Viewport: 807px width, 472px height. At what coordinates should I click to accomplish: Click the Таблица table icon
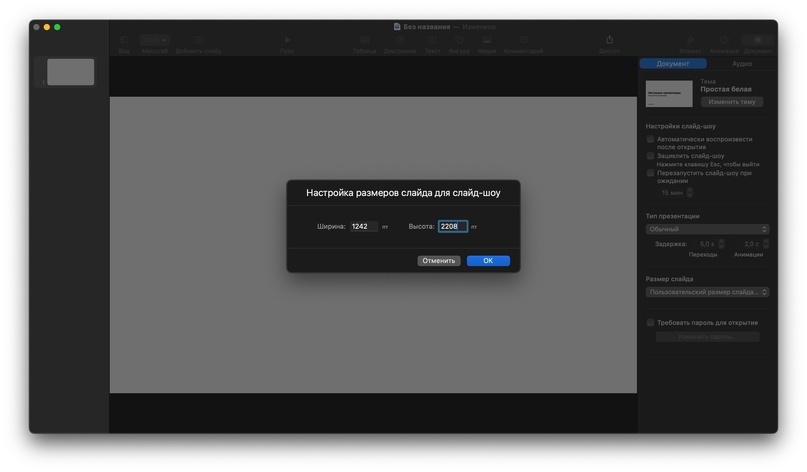coord(364,40)
